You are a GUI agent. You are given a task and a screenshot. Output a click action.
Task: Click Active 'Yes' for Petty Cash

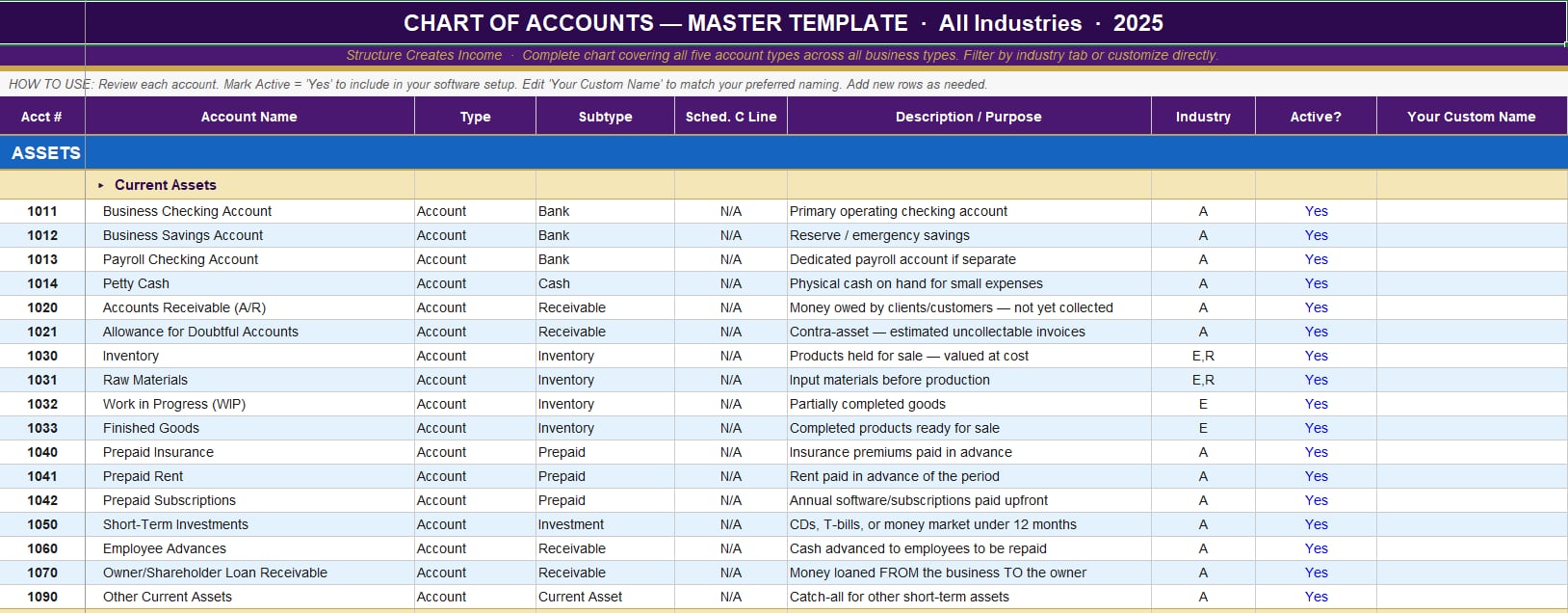[x=1316, y=283]
